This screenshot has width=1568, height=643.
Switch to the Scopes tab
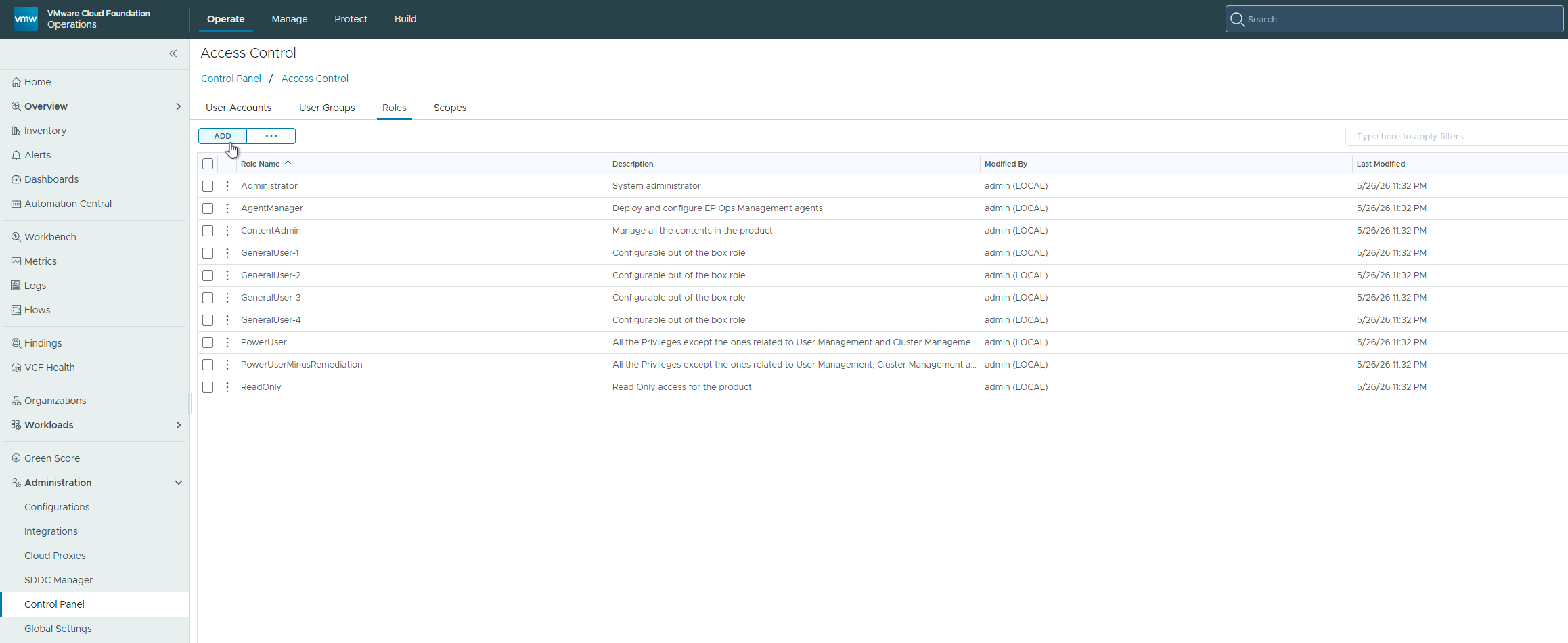coord(450,107)
